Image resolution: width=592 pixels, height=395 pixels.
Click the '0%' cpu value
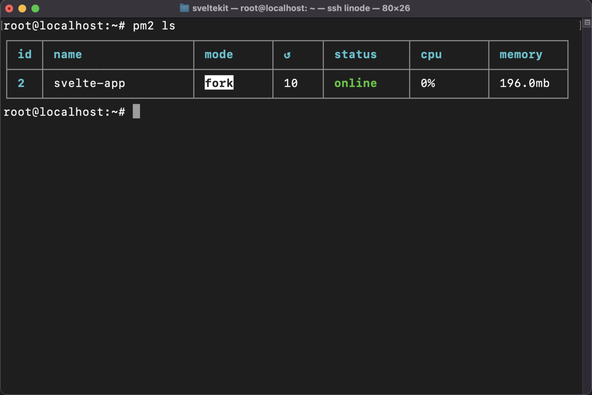[428, 83]
